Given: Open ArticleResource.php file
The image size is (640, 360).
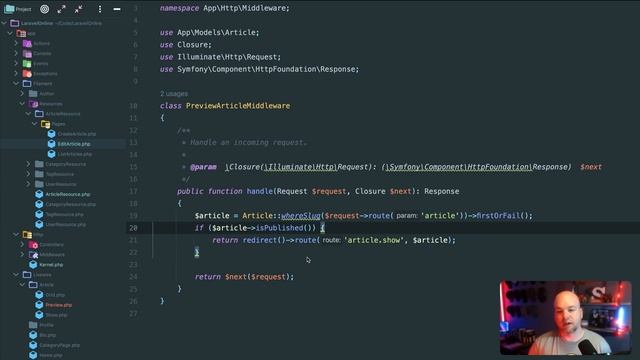Looking at the screenshot, I should coord(68,194).
